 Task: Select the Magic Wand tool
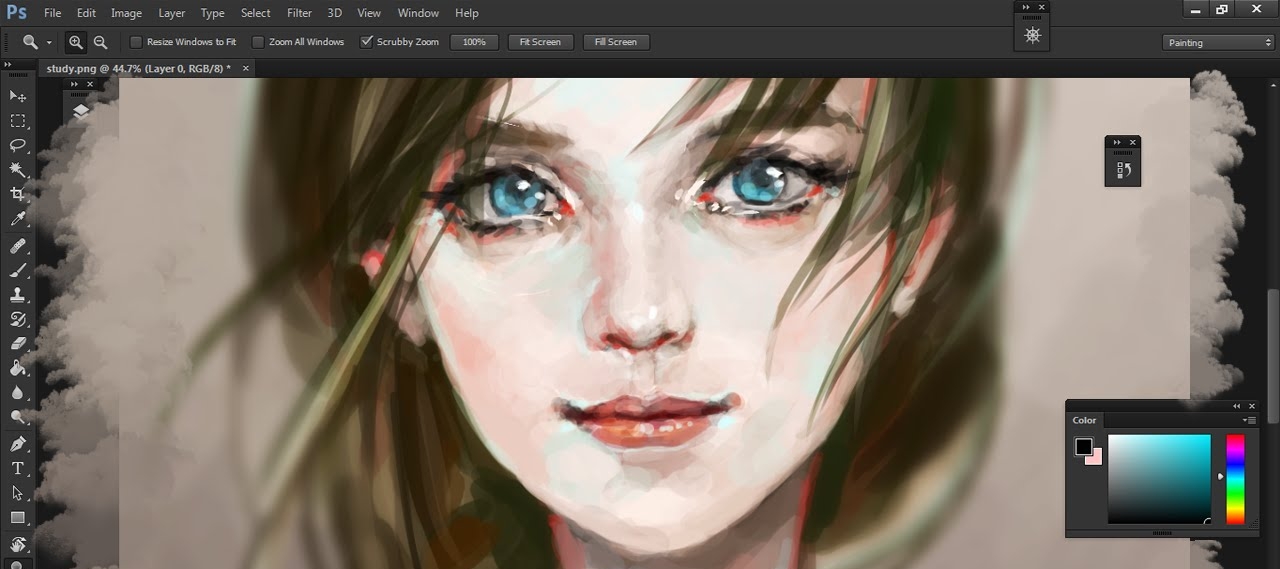click(x=18, y=171)
